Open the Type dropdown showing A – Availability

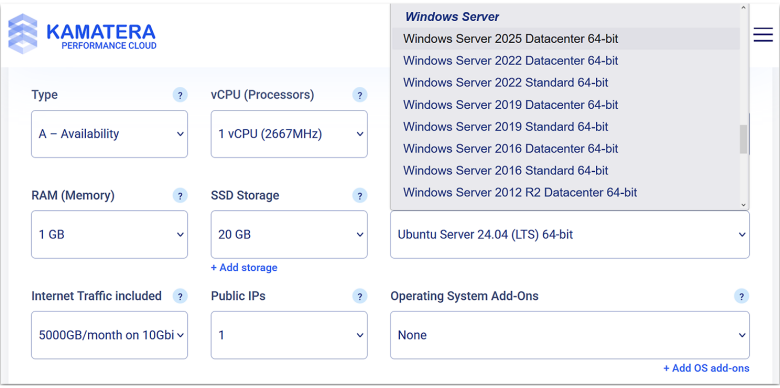pyautogui.click(x=109, y=134)
